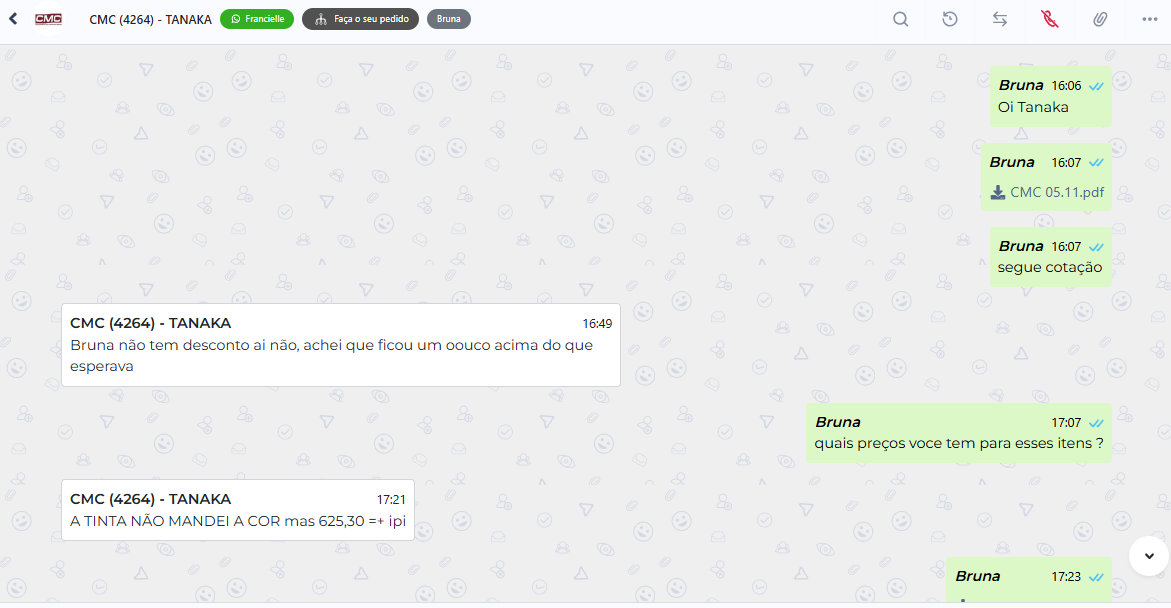Open the search magnifier icon
Screen dimensions: 1171x608
(x=901, y=19)
